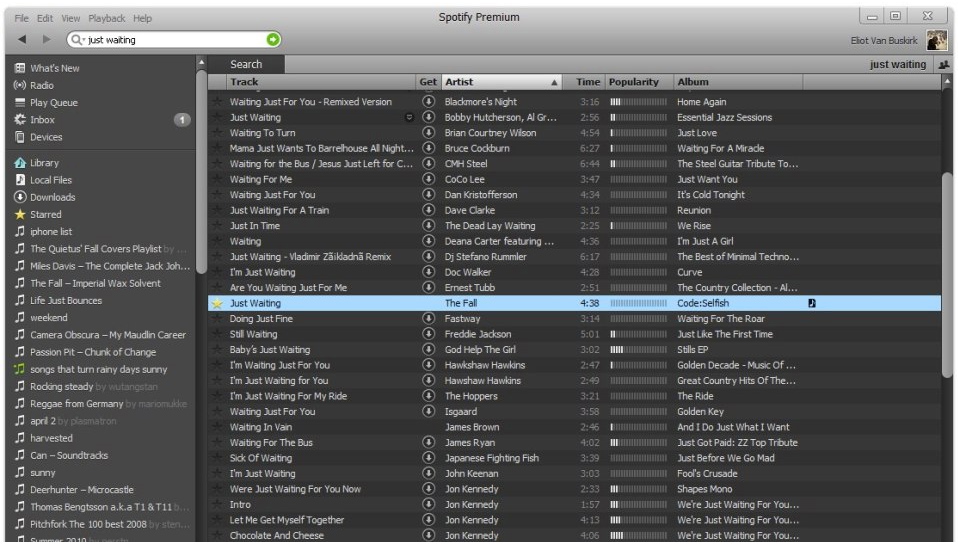Screen dimensions: 958x547
Task: Open artist James Brown link
Action: 472,427
